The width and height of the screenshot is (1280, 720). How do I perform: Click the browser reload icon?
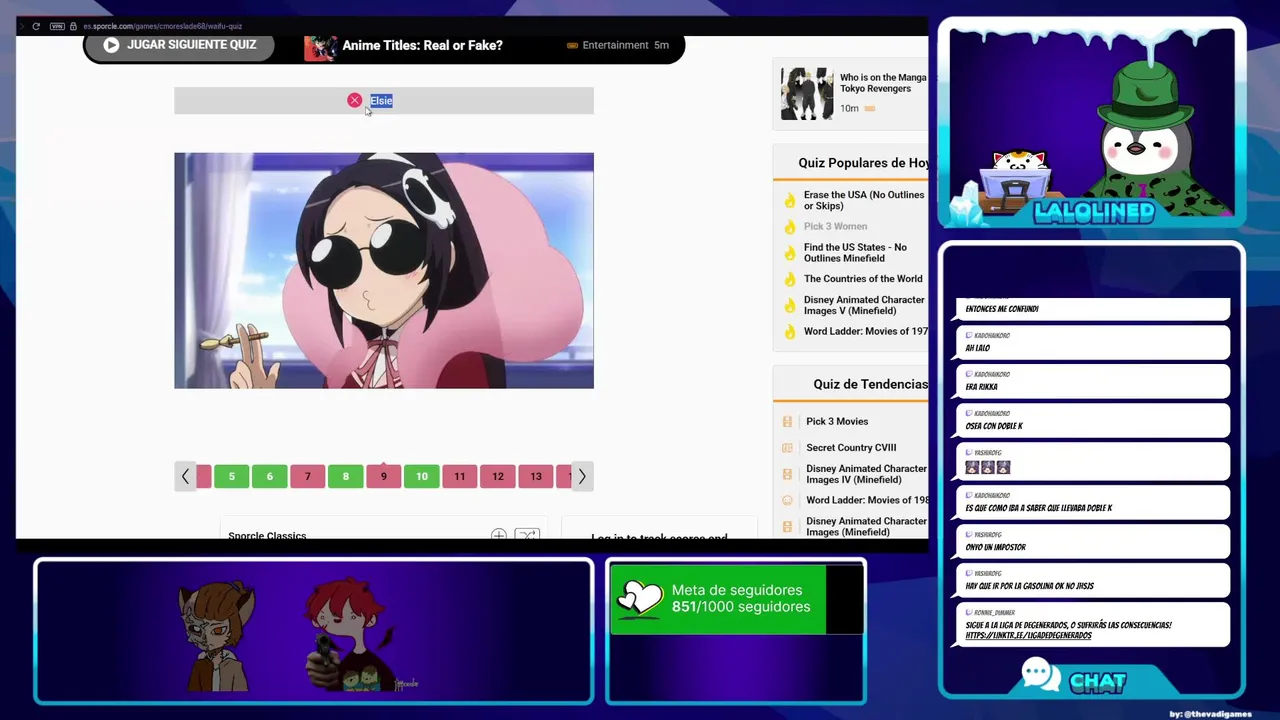[x=36, y=26]
